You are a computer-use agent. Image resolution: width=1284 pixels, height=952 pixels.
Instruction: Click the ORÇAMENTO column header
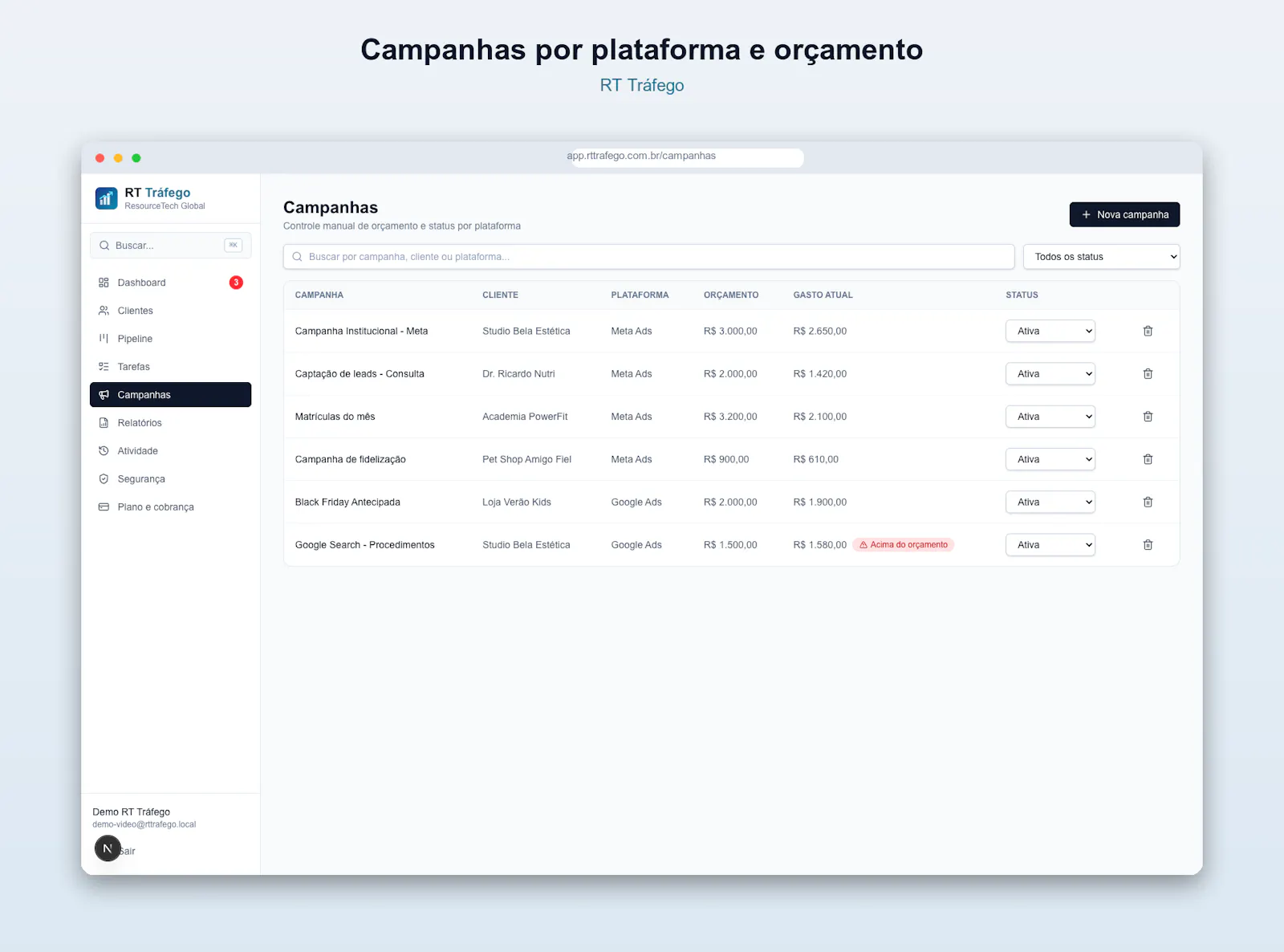click(x=731, y=295)
